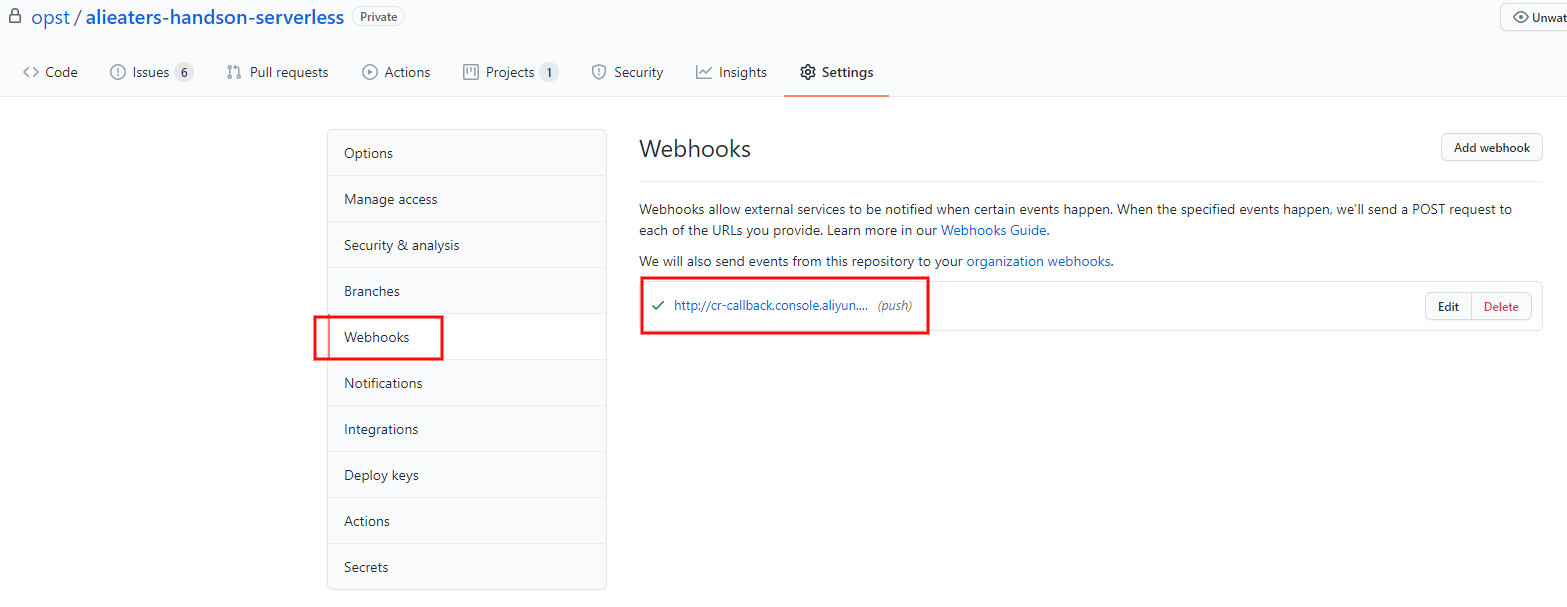Open the Unwatch eye button
Image resolution: width=1567 pixels, height=607 pixels.
pyautogui.click(x=1534, y=17)
